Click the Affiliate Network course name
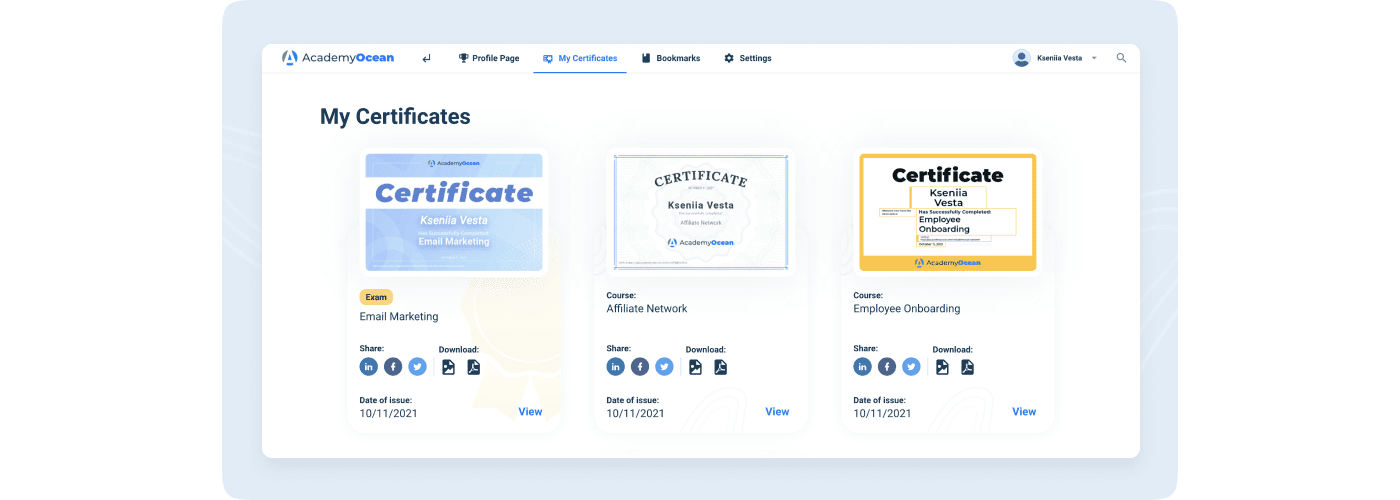Screen dimensions: 1400x500 [647, 309]
